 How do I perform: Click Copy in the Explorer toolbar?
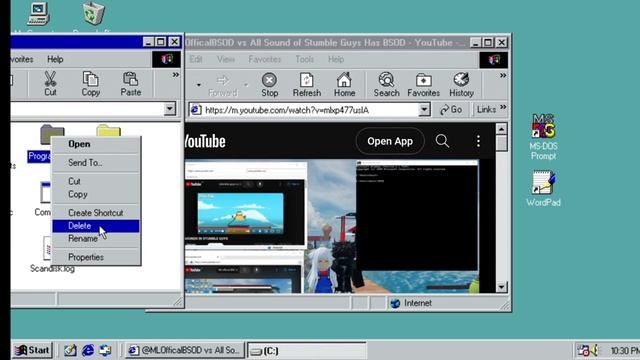click(91, 84)
